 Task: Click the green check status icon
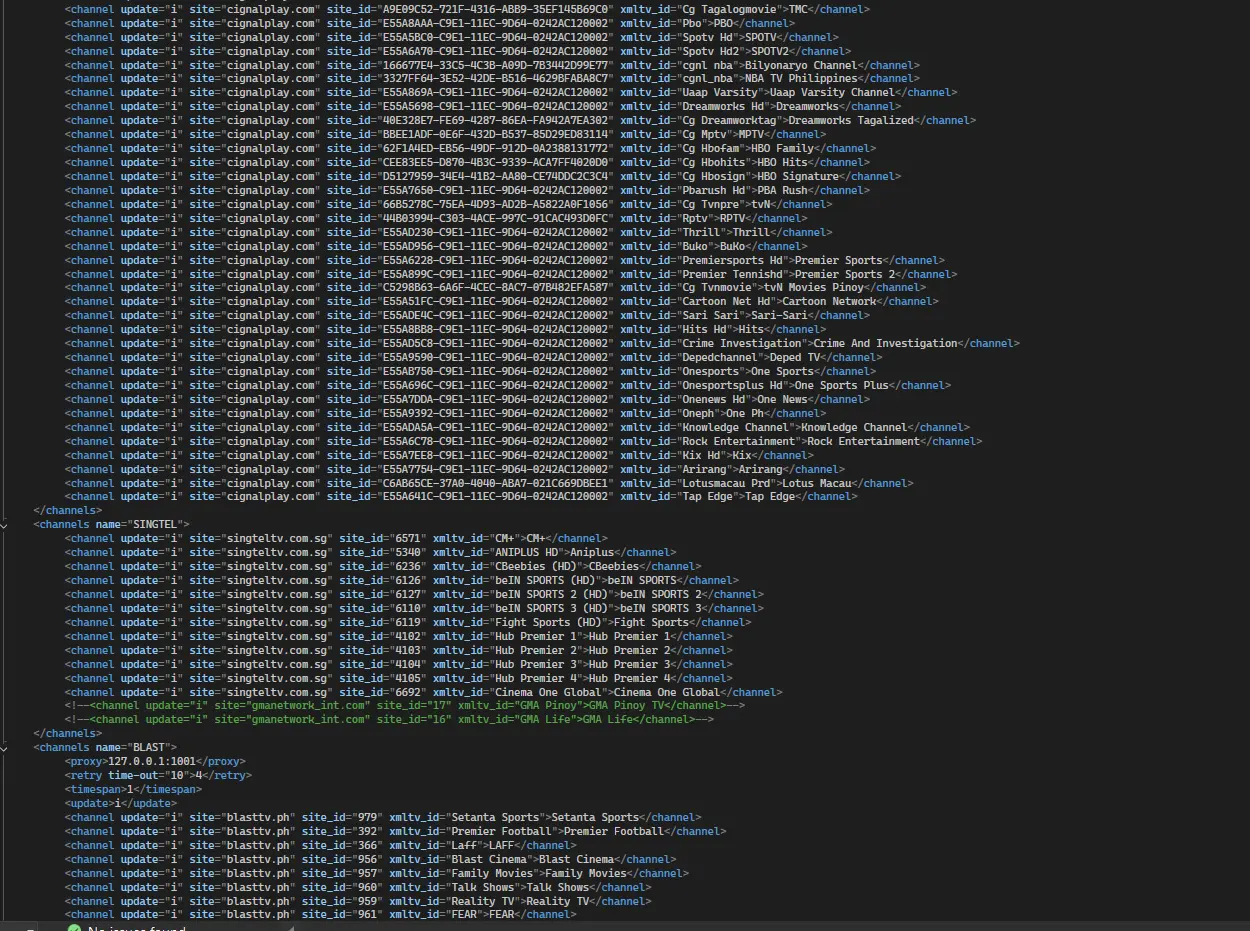point(74,928)
